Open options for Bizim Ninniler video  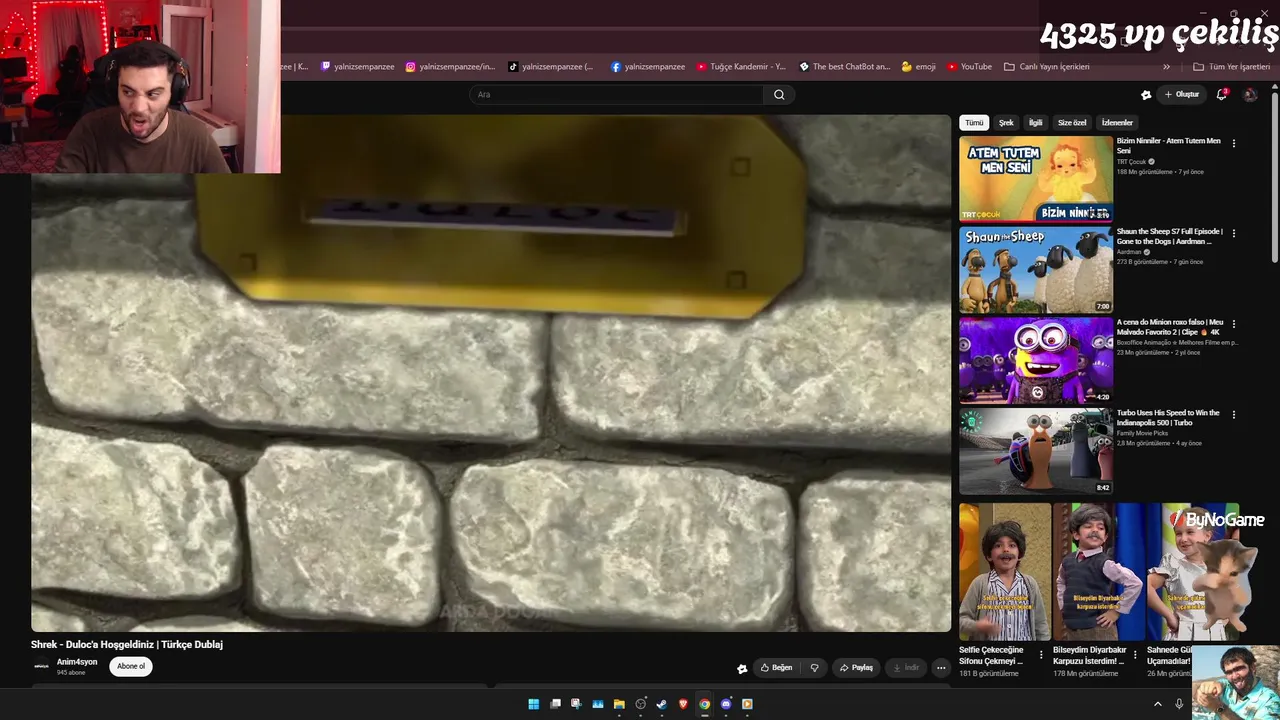click(1233, 143)
